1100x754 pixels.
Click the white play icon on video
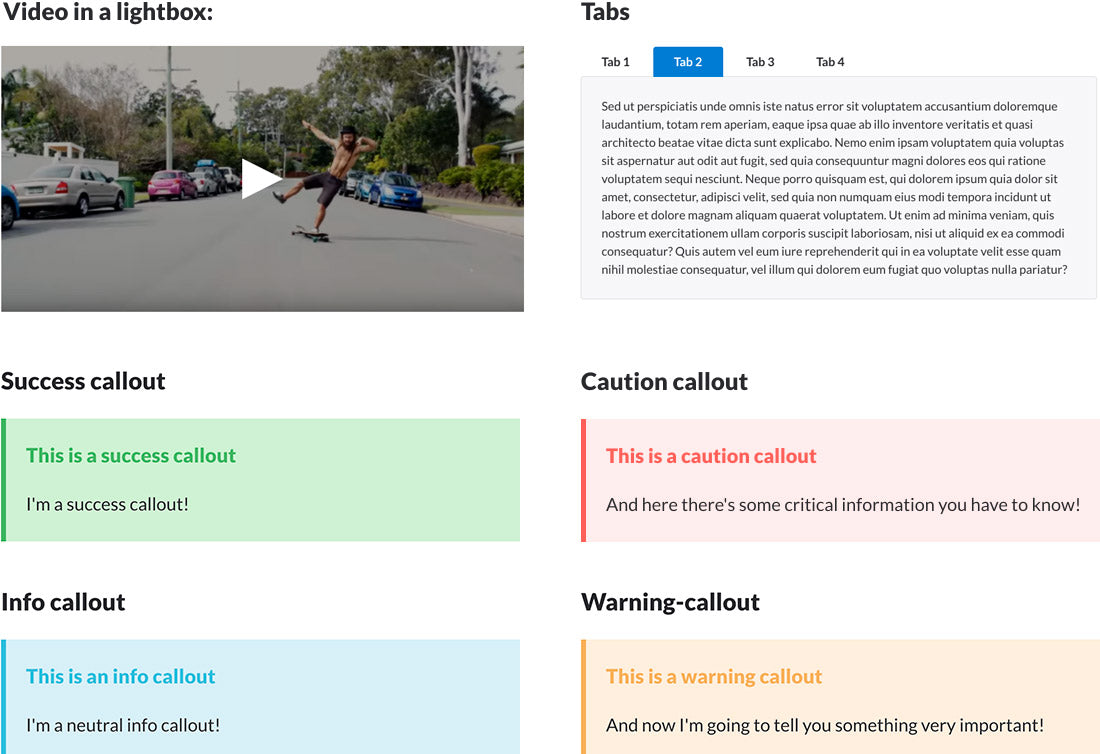(x=262, y=179)
